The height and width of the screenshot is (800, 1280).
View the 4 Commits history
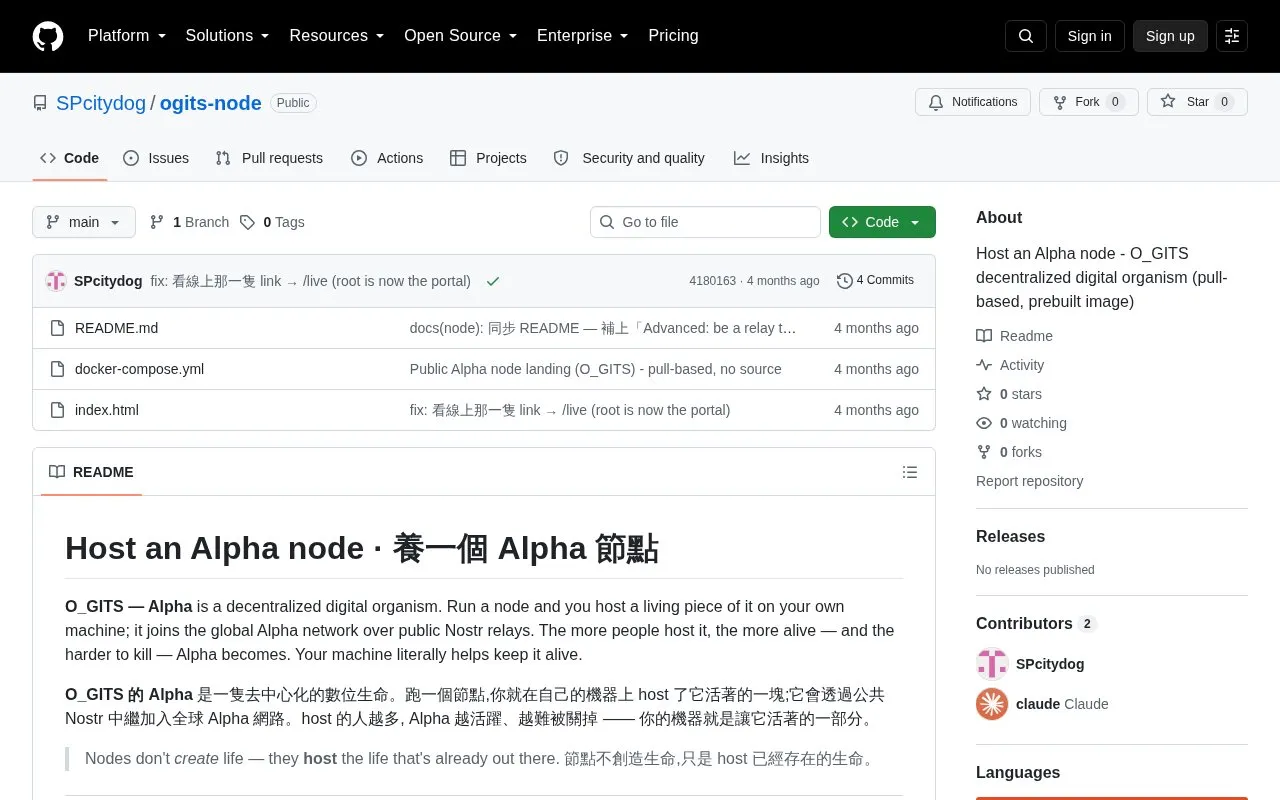point(875,281)
